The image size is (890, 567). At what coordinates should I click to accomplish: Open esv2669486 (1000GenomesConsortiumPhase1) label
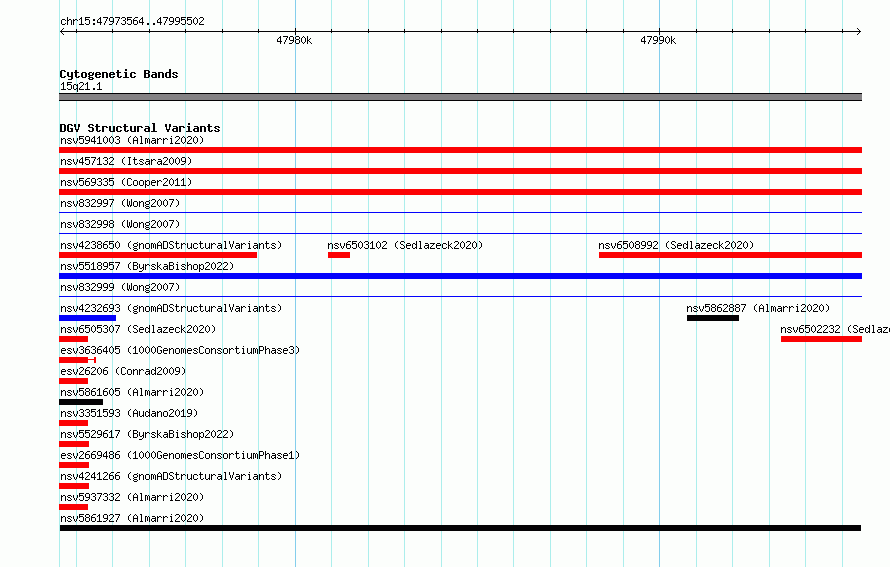coord(180,455)
